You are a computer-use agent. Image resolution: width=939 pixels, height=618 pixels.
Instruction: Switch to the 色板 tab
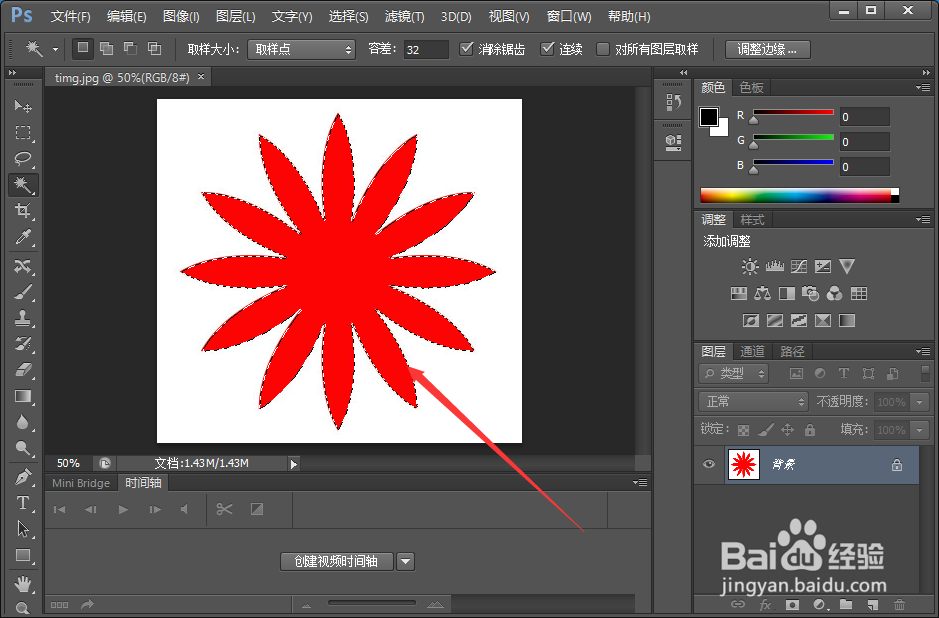[752, 88]
